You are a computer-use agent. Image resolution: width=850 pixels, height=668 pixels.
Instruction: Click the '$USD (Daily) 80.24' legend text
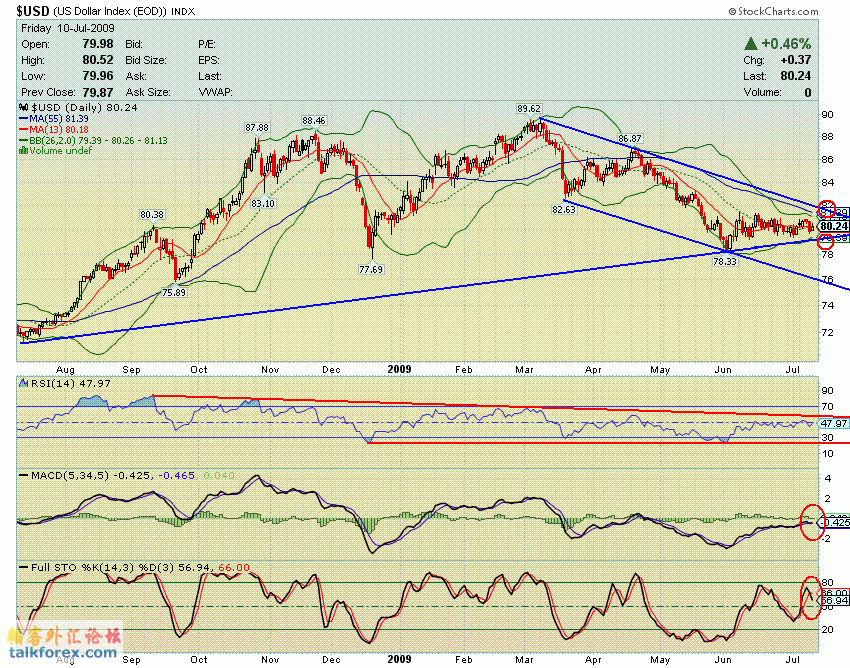pos(84,107)
